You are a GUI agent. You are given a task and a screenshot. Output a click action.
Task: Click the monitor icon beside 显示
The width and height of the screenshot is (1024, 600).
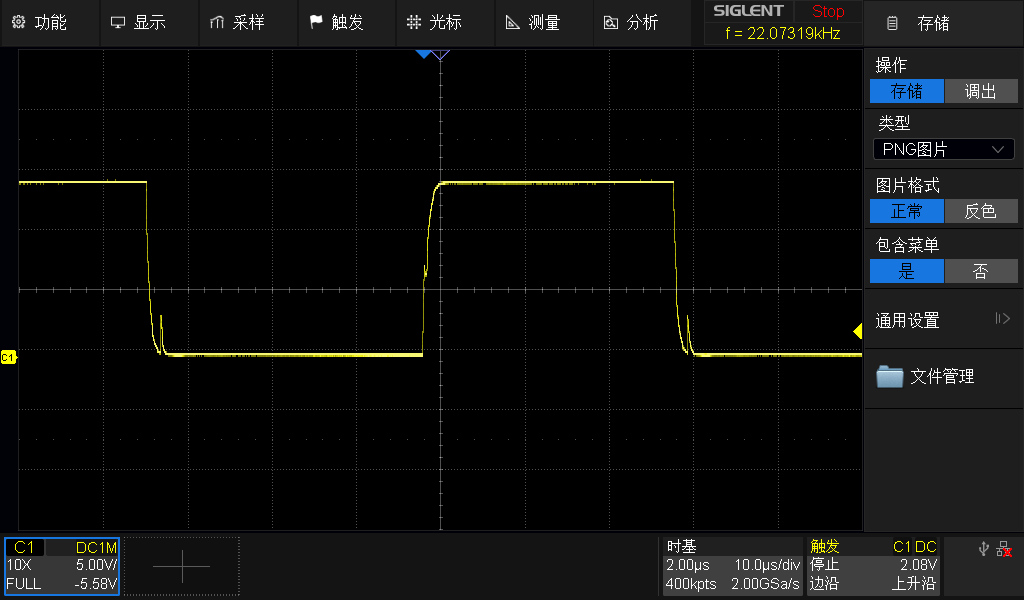(118, 23)
